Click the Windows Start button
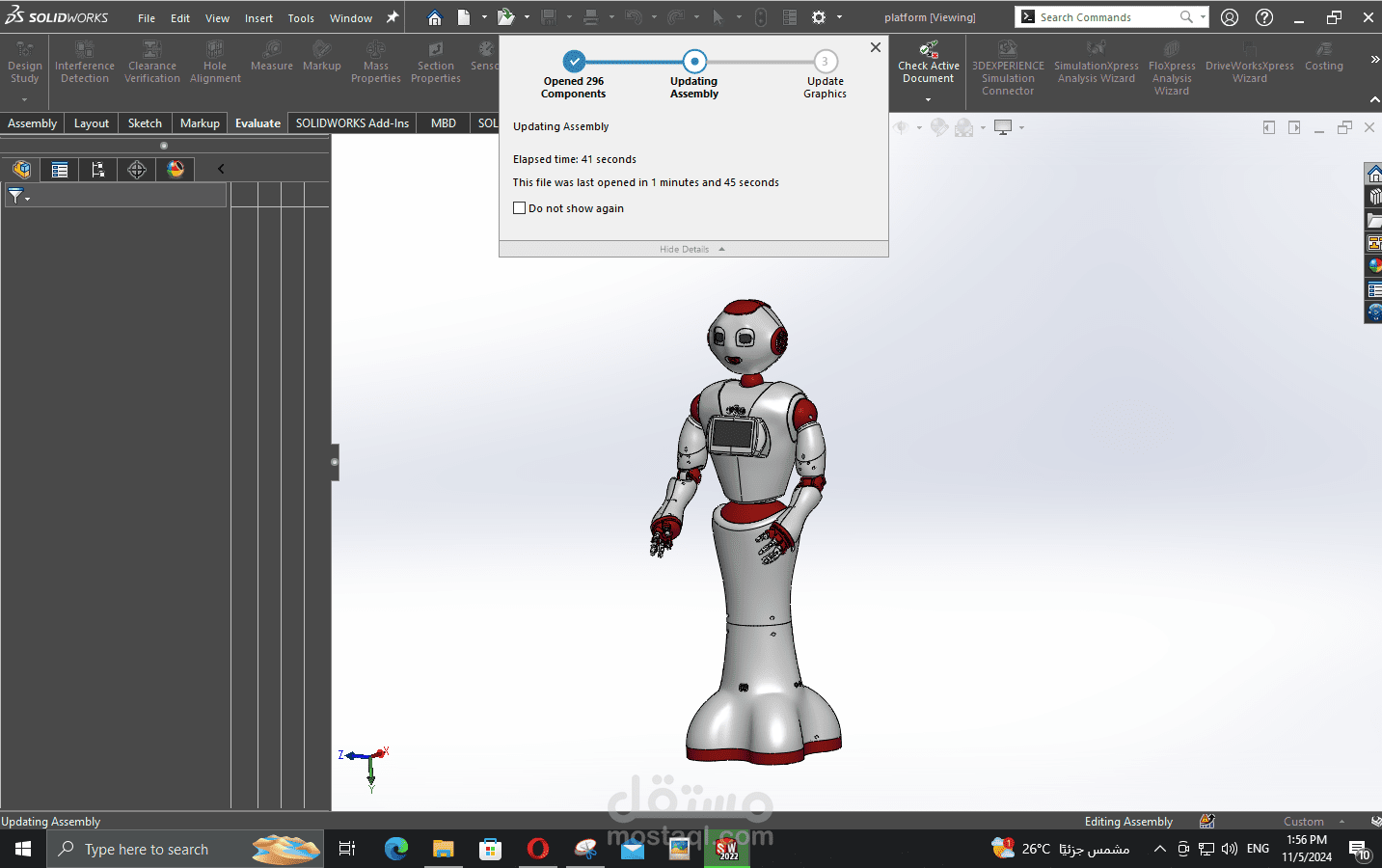Image resolution: width=1382 pixels, height=868 pixels. (23, 849)
